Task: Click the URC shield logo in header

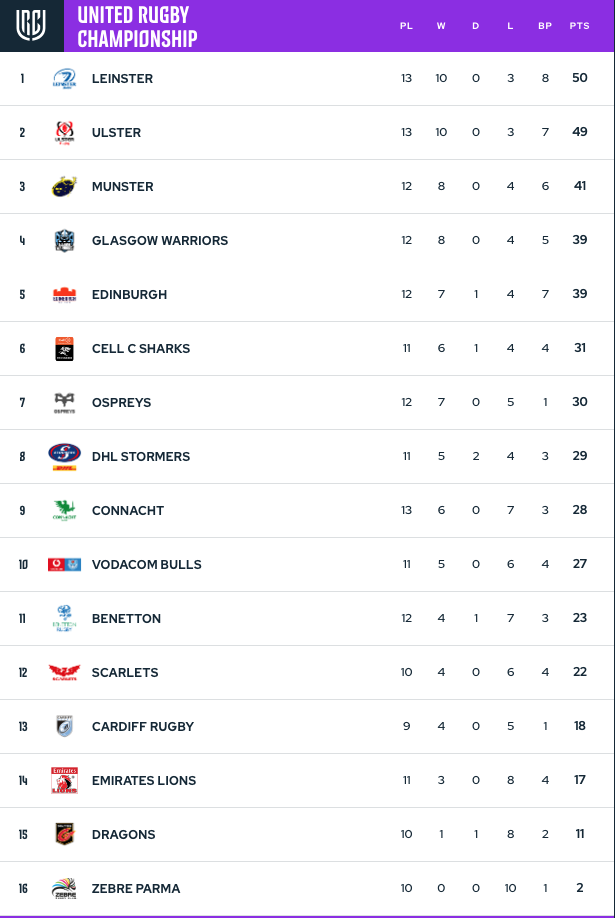Action: pyautogui.click(x=30, y=26)
